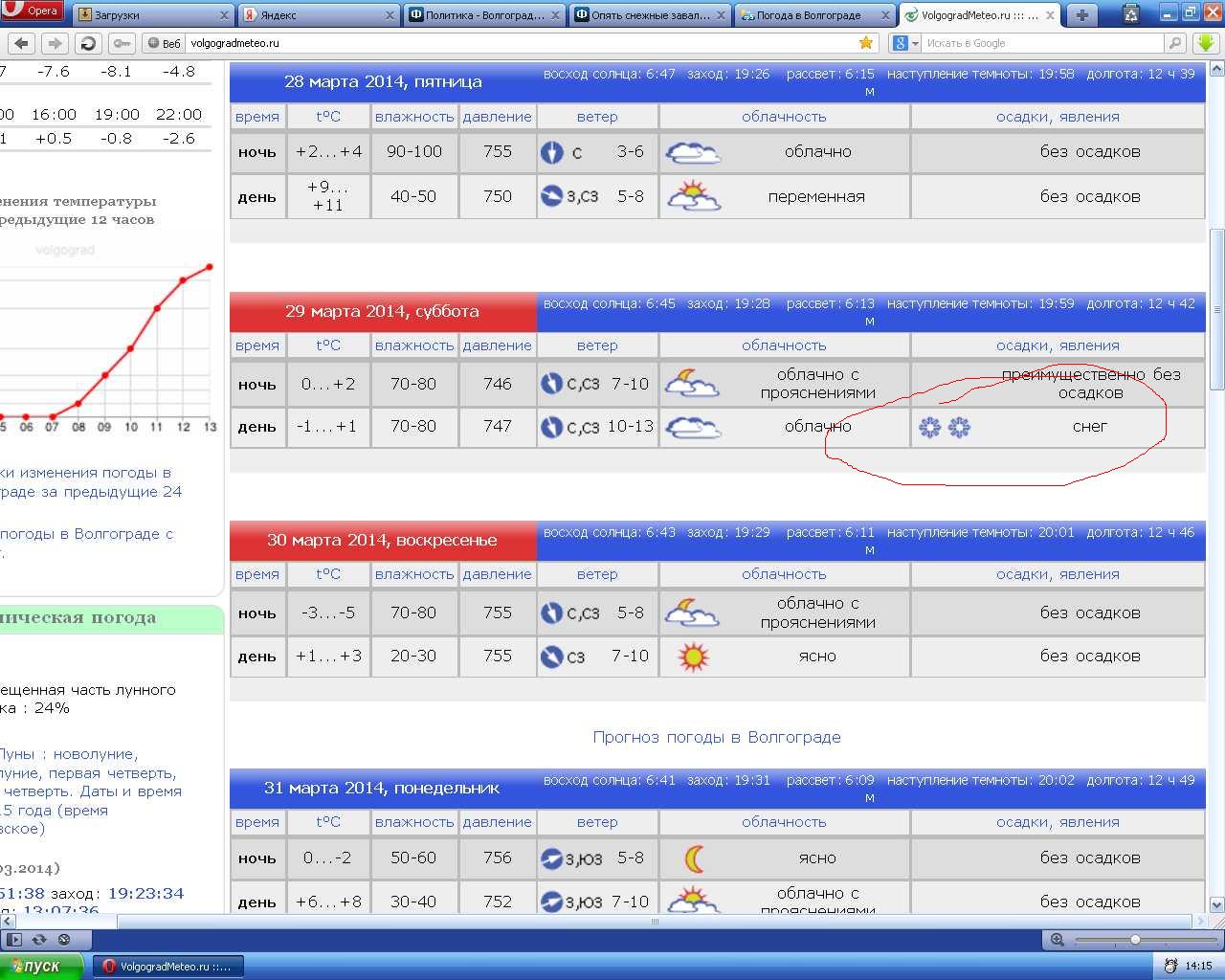1225x980 pixels.
Task: Select the VolgogradMeteo.ru taskbar button
Action: click(x=168, y=967)
